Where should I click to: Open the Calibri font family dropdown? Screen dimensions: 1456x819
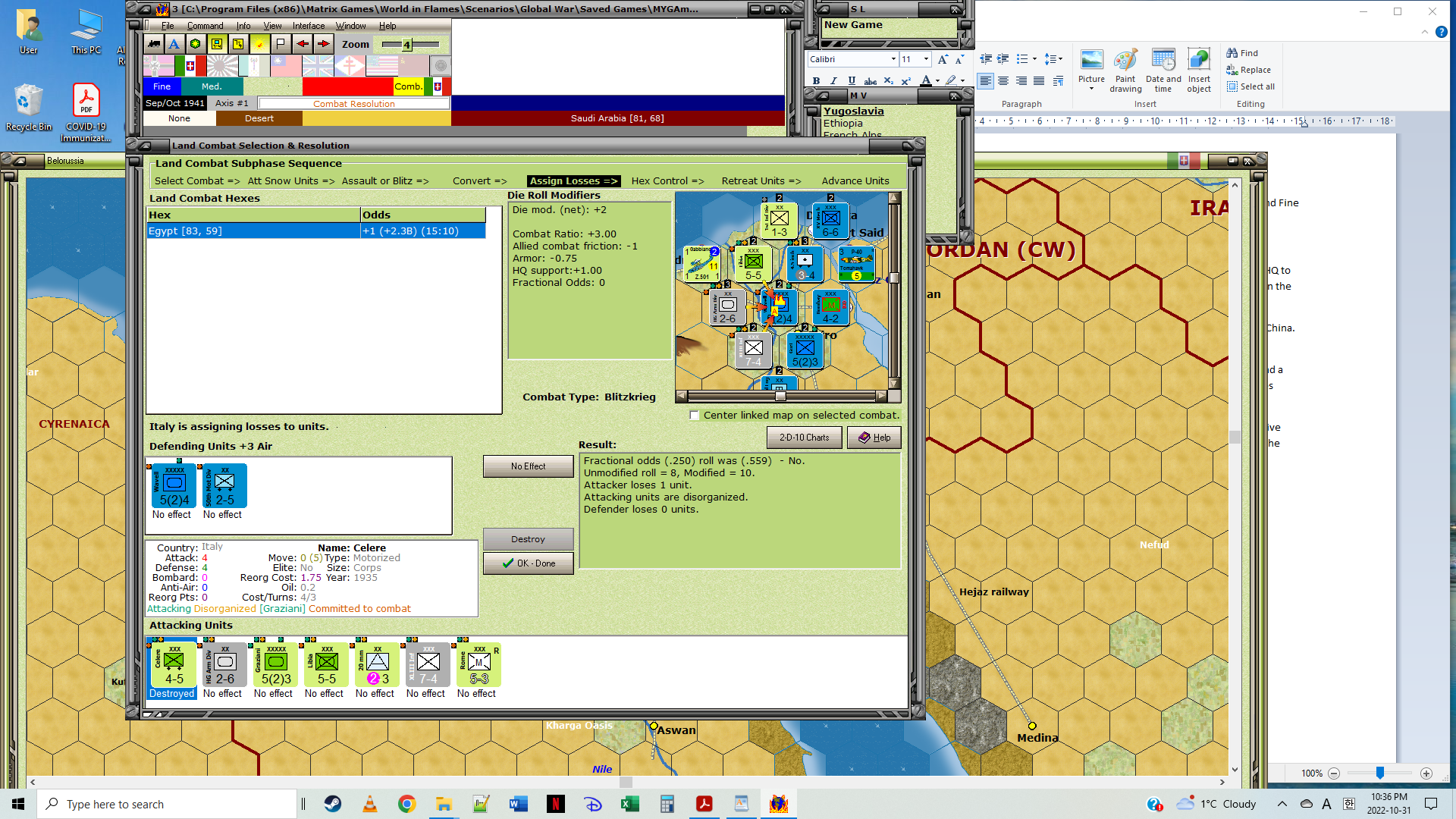[x=893, y=59]
